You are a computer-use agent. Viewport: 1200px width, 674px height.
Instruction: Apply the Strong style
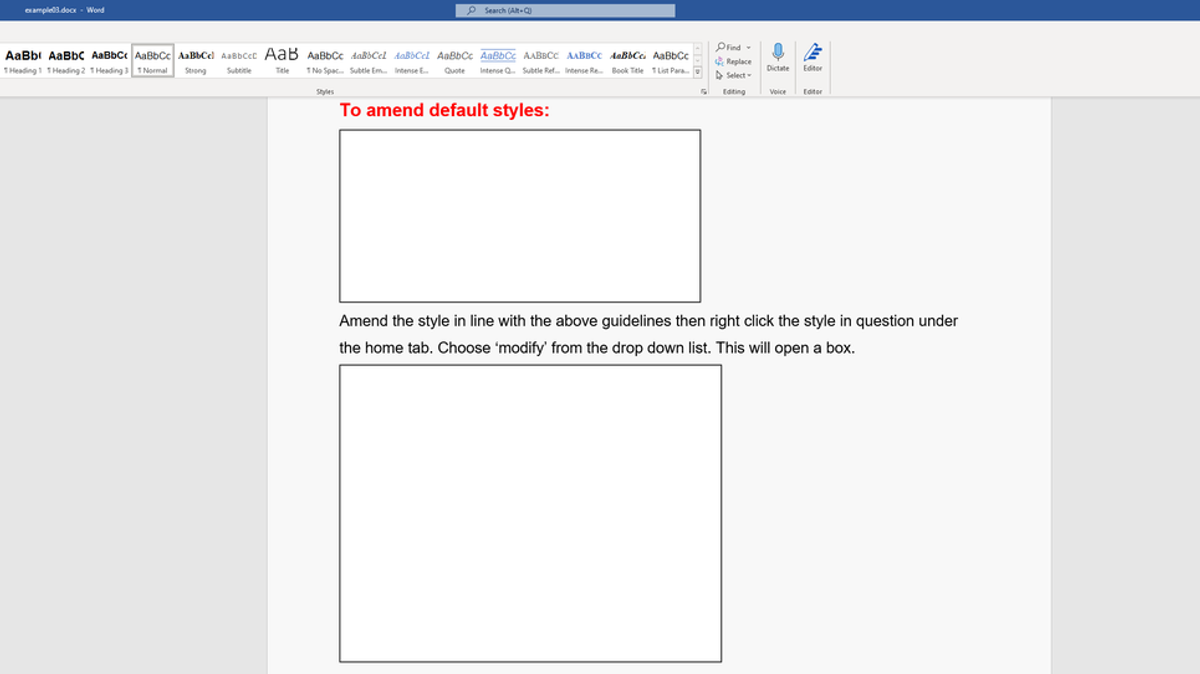tap(195, 61)
